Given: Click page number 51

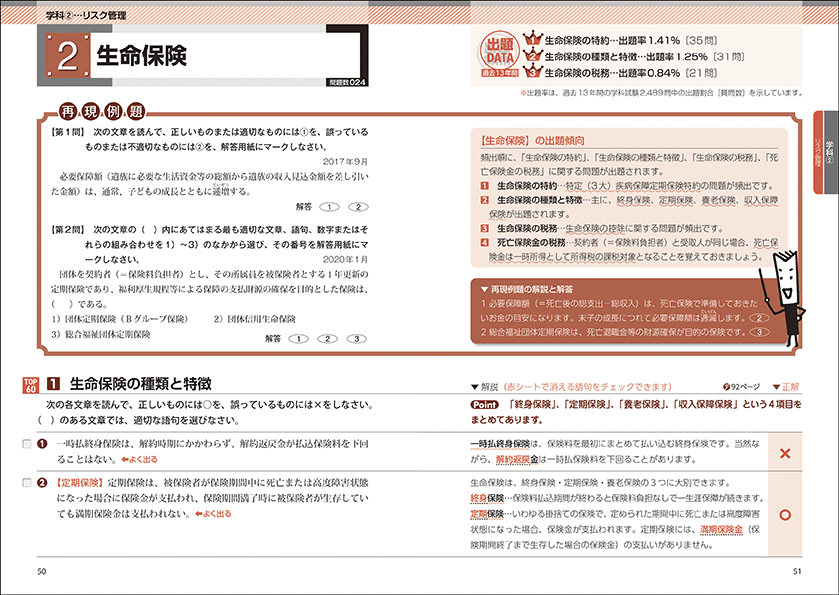Looking at the screenshot, I should click(x=797, y=571).
